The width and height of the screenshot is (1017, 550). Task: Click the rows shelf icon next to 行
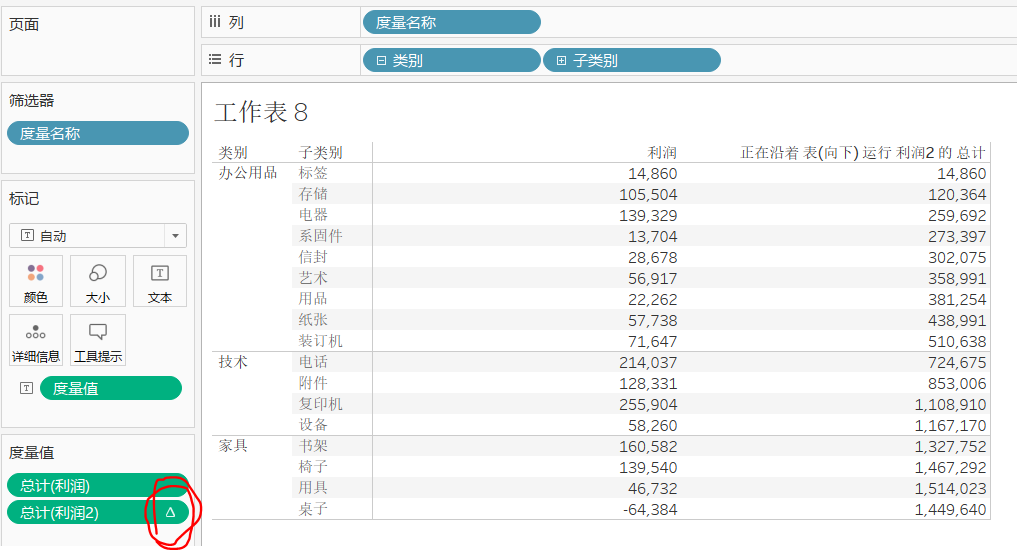(215, 60)
